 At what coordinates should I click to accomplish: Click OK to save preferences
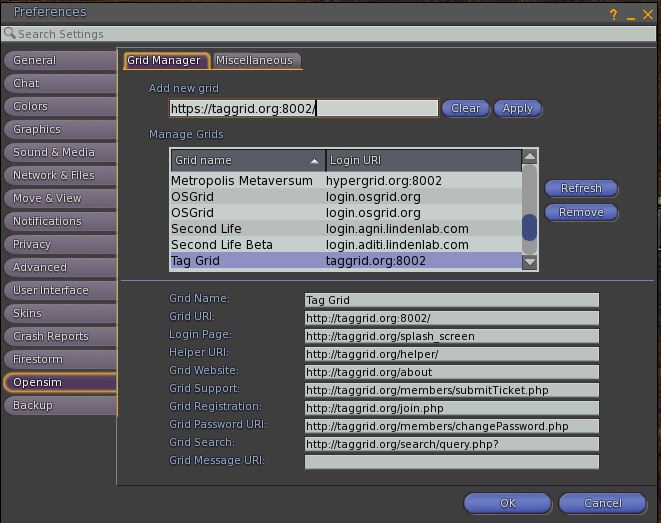point(508,503)
